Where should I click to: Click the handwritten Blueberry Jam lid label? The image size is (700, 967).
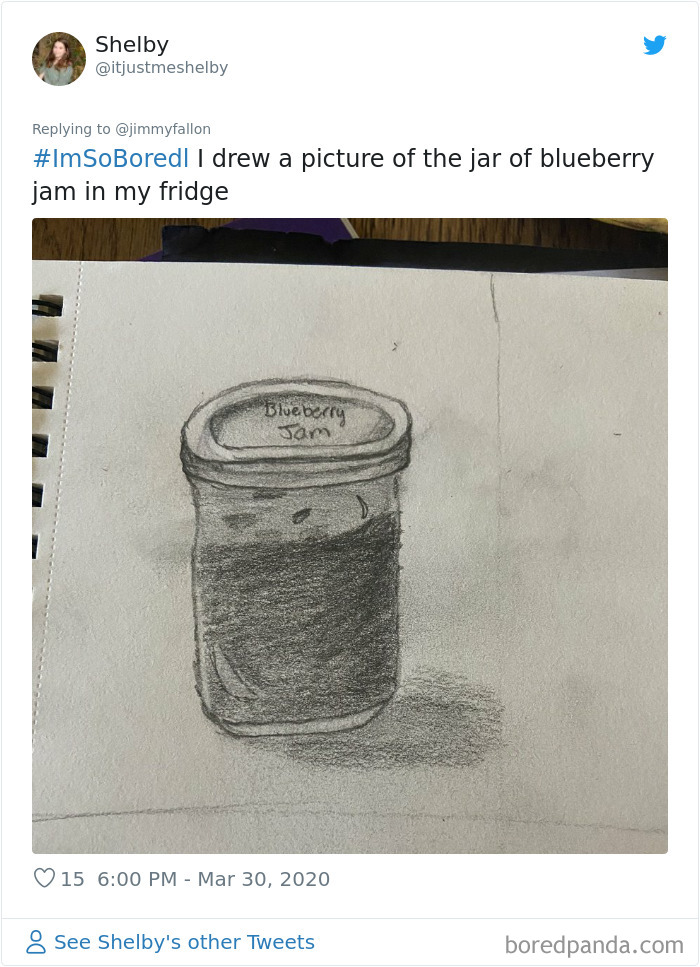(x=304, y=421)
